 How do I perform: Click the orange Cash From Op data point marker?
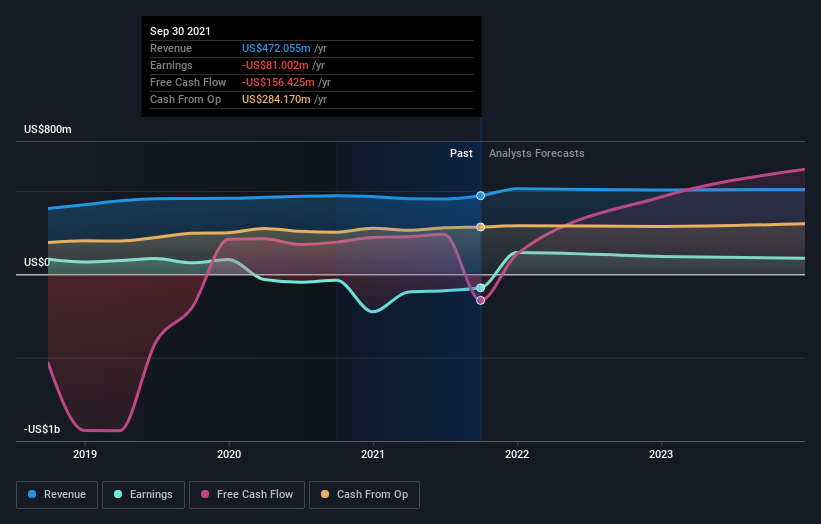(x=481, y=227)
